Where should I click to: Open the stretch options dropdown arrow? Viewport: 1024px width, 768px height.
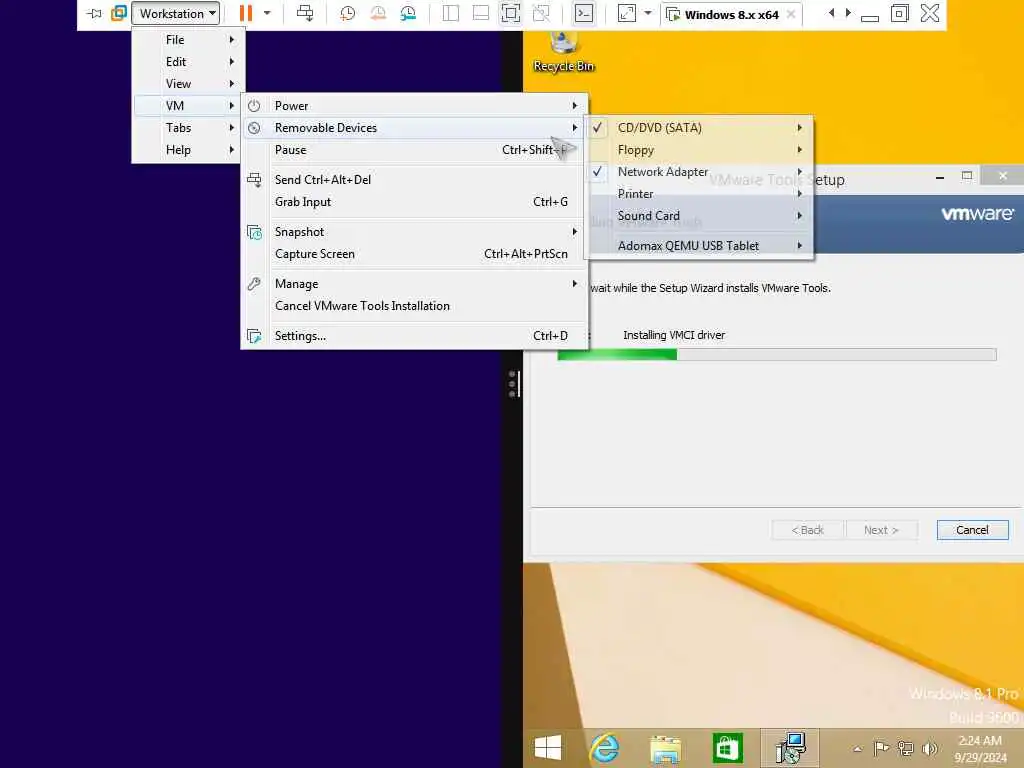[x=648, y=13]
